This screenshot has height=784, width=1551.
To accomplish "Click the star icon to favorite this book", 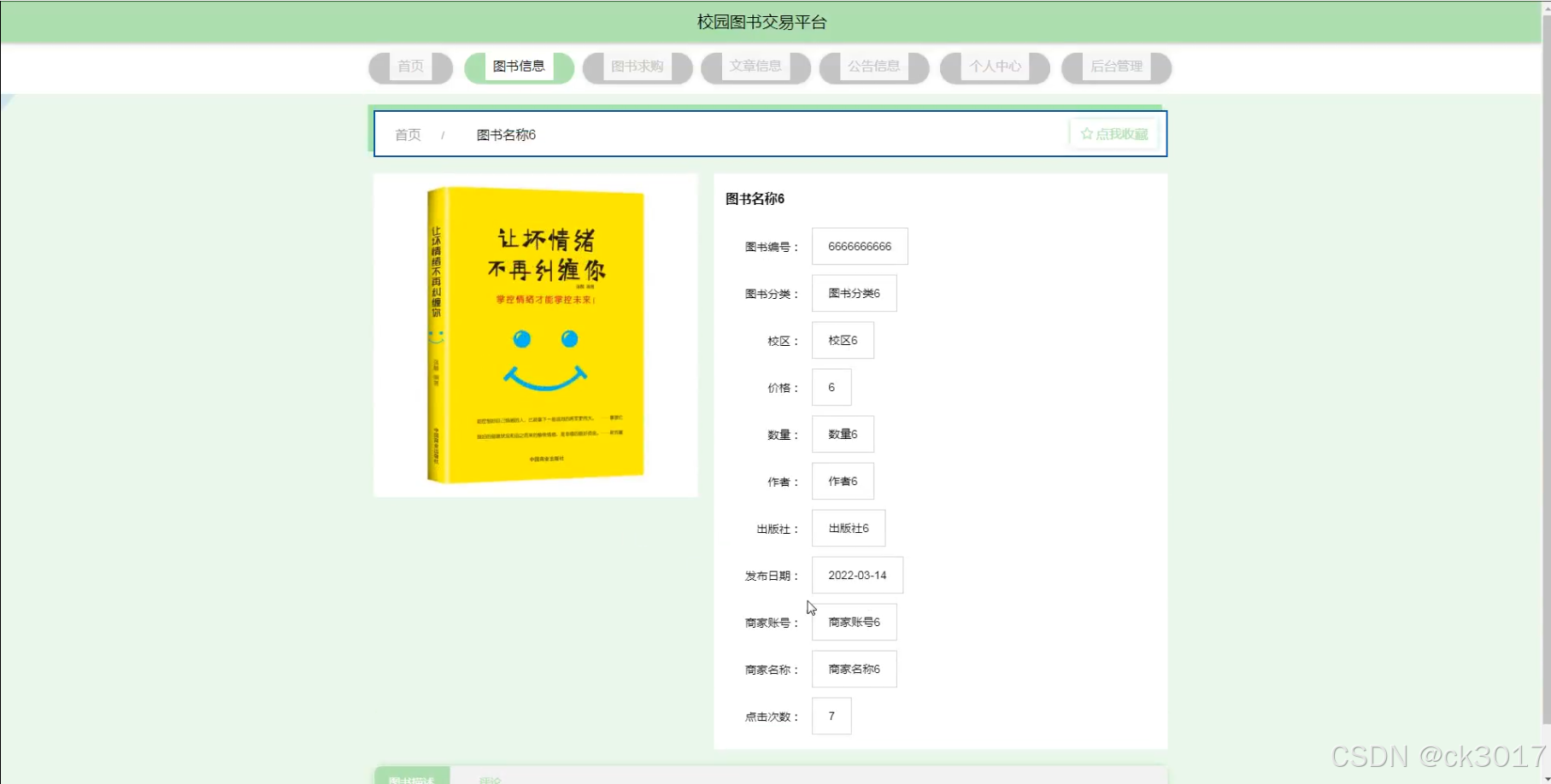I will 1086,133.
